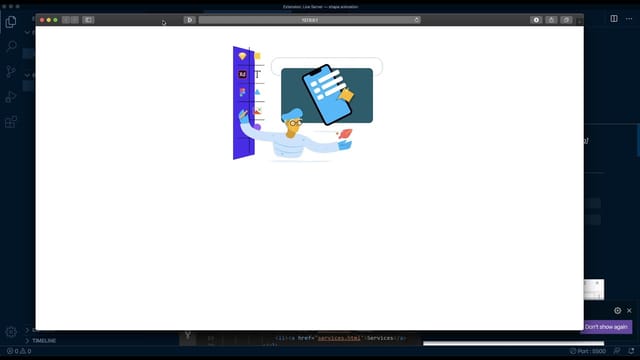Click the browser toolbar play-shaped icon
Screen dimensions: 640x360
click(189, 20)
